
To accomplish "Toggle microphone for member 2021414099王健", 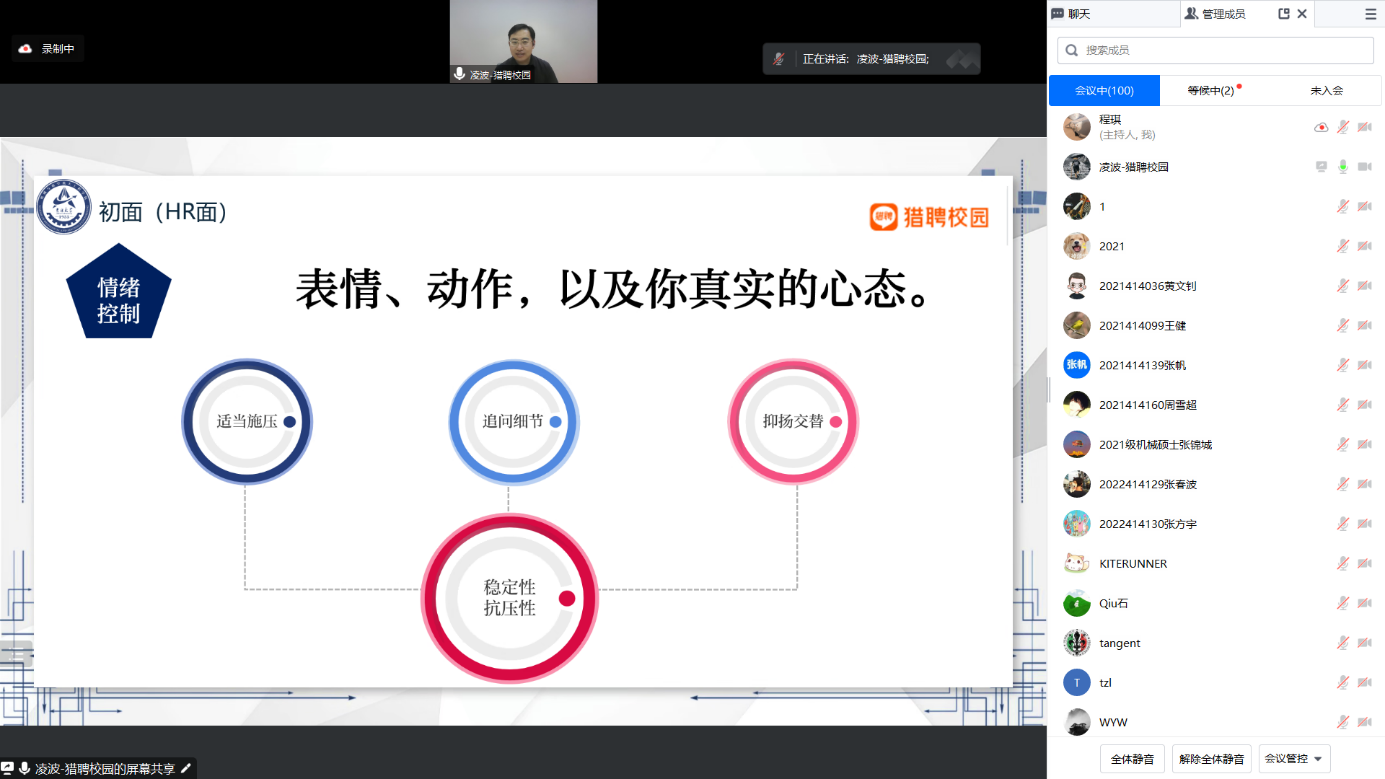I will [x=1343, y=326].
